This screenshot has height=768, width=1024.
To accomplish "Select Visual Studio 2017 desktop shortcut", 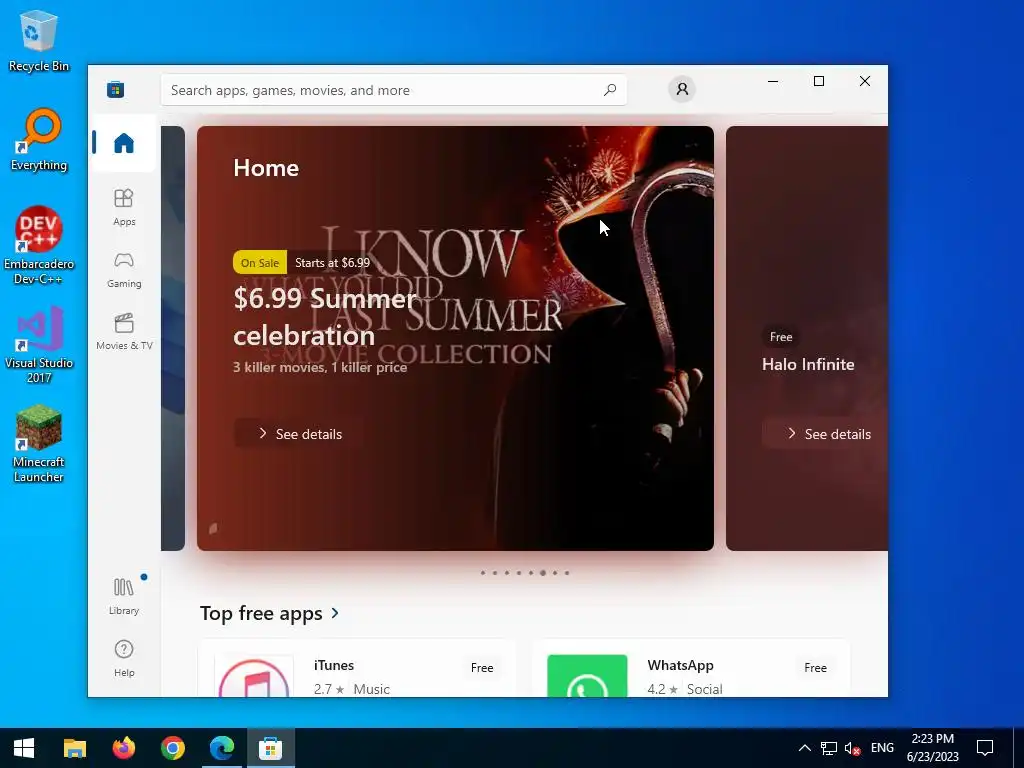I will tap(39, 345).
